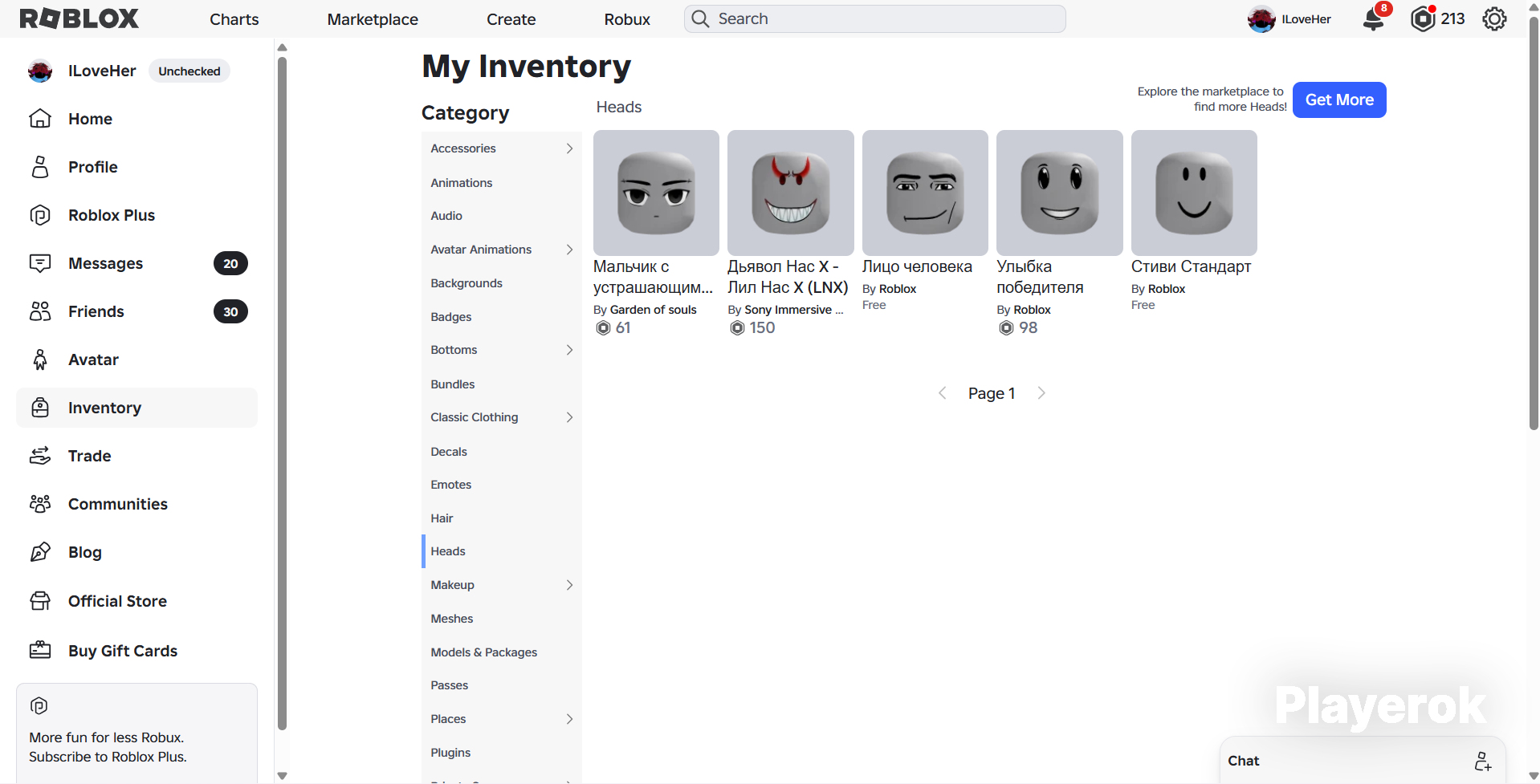Open the Лицо человека head thumbnail
This screenshot has width=1540, height=784.
pyautogui.click(x=925, y=193)
